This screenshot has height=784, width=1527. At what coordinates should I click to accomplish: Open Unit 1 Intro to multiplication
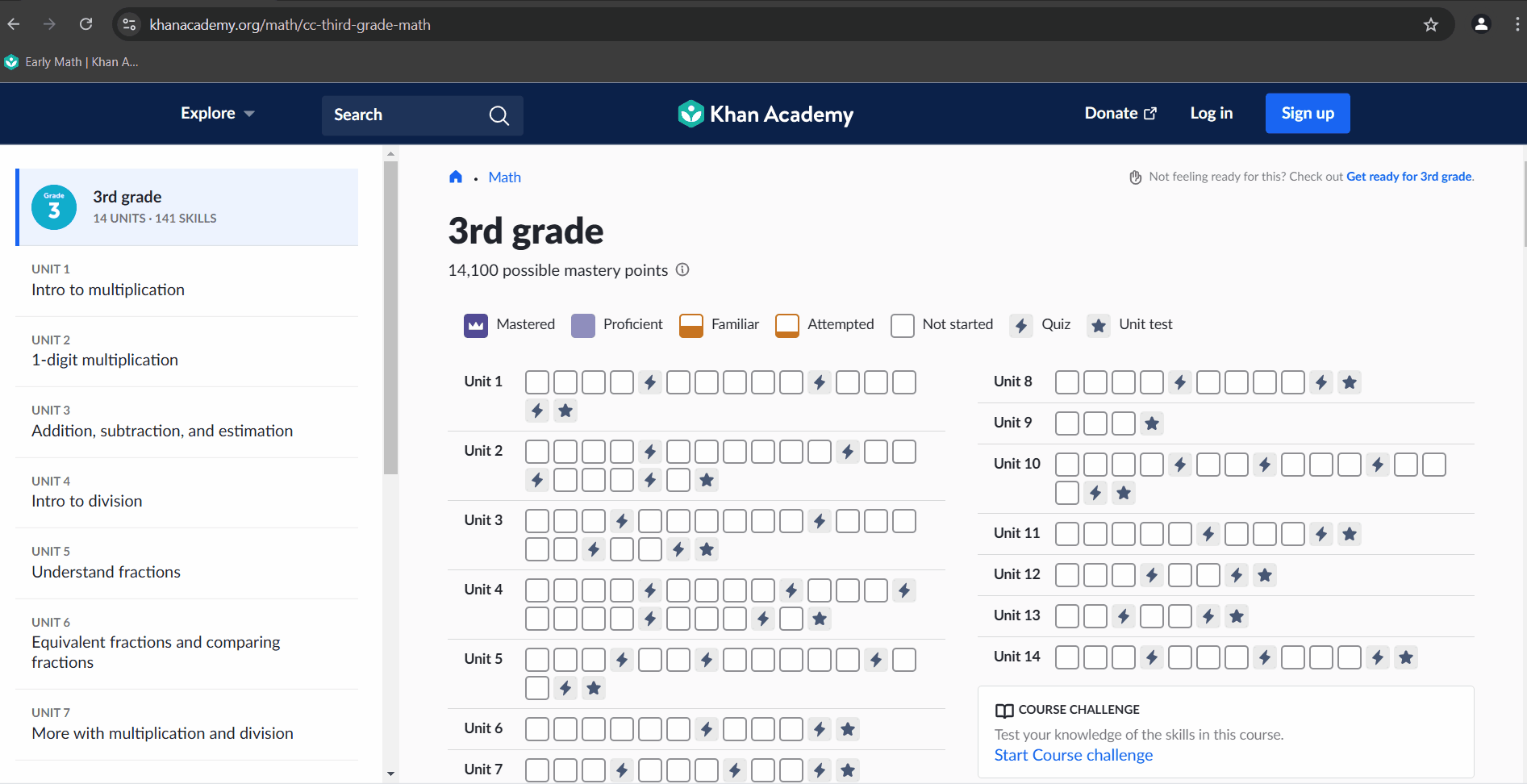(x=187, y=281)
